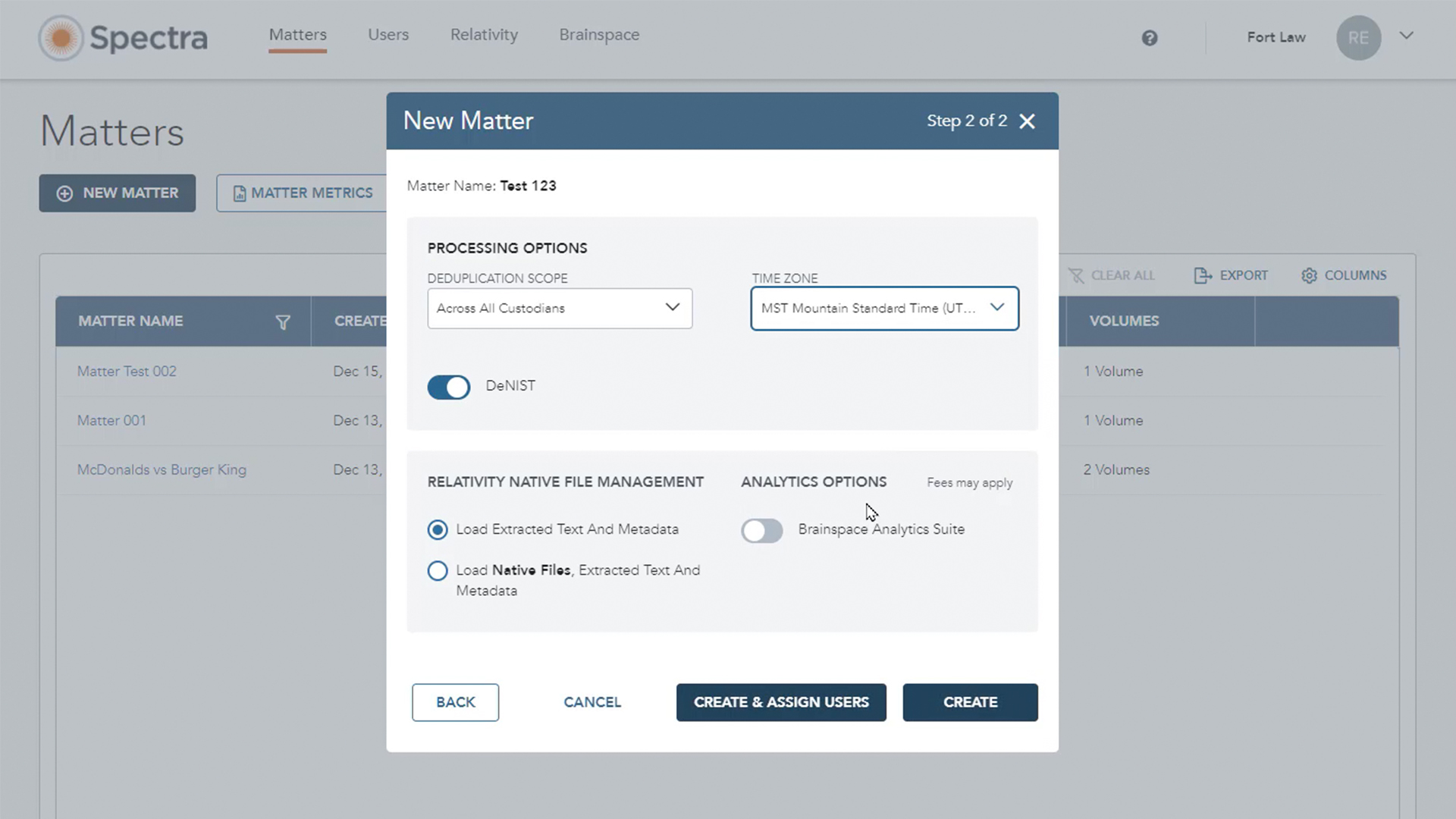Click the CREATE button

tap(970, 702)
